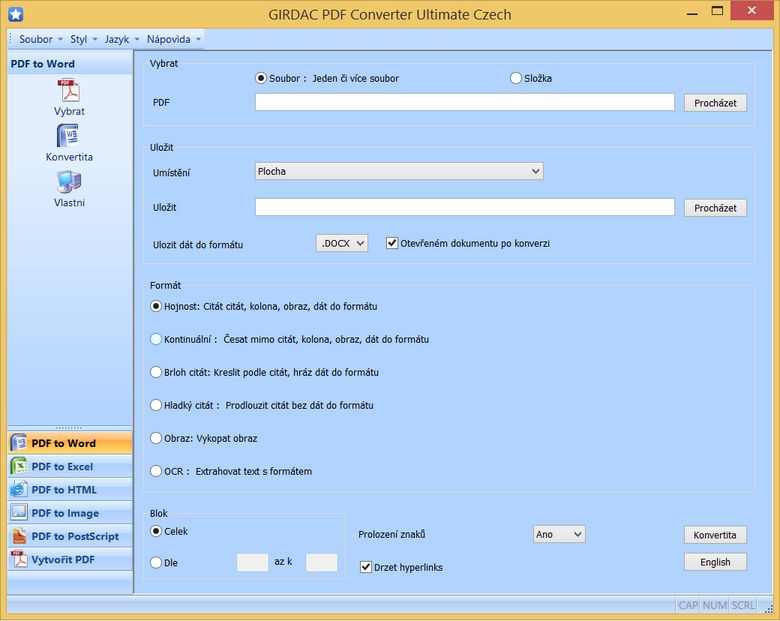Select the Dle range radio button
This screenshot has height=621, width=780.
click(156, 562)
